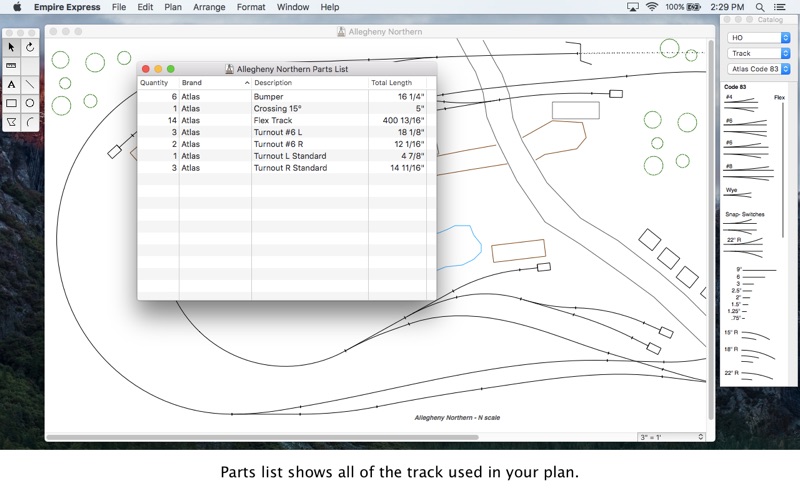
Task: Click the Total Length column header
Action: (397, 83)
